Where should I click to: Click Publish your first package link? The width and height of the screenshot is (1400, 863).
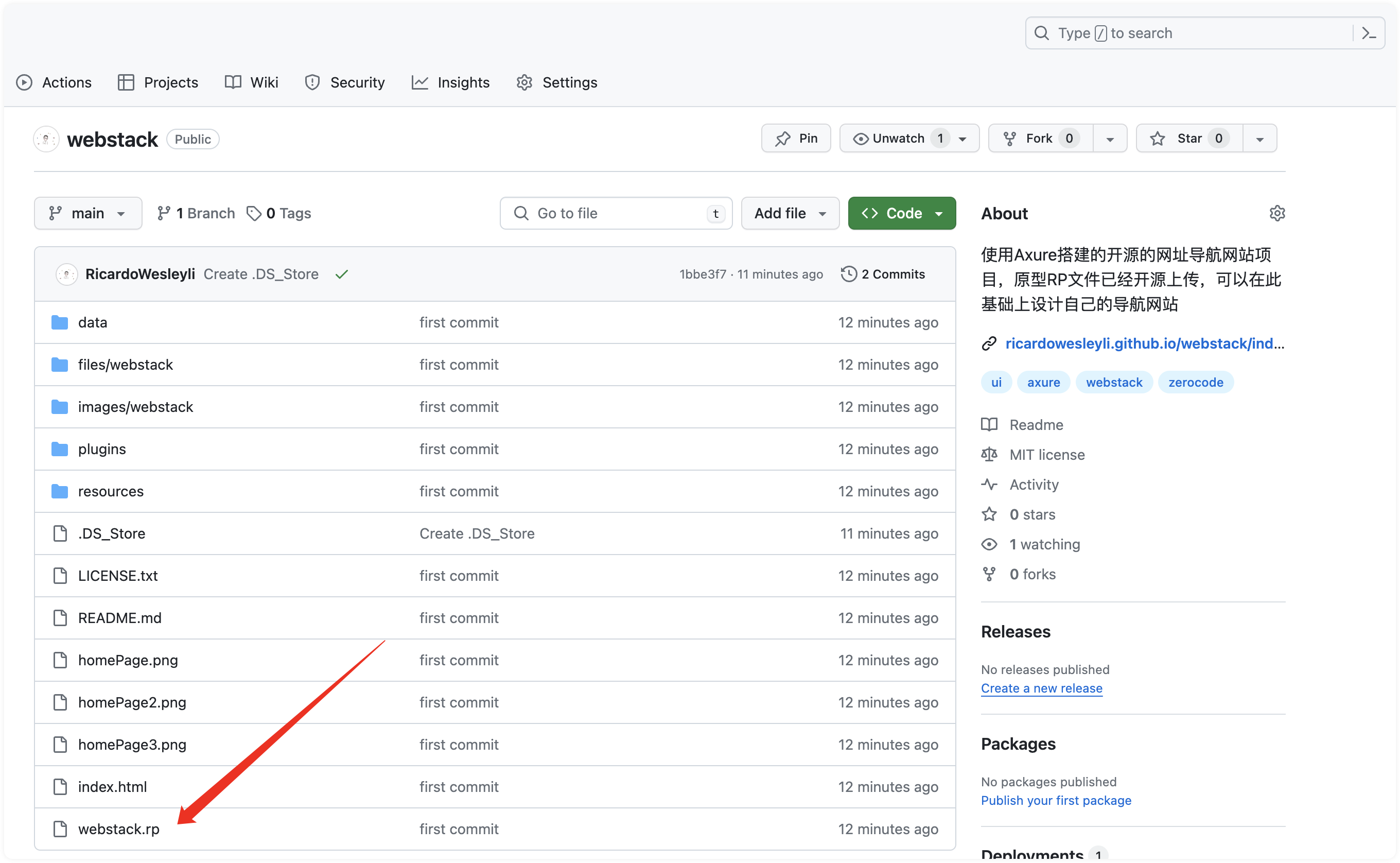1056,800
